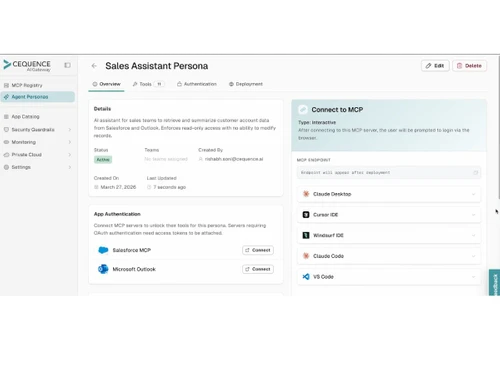The height and width of the screenshot is (375, 500).
Task: Click the Sales Assistant Persona heading
Action: (x=157, y=66)
